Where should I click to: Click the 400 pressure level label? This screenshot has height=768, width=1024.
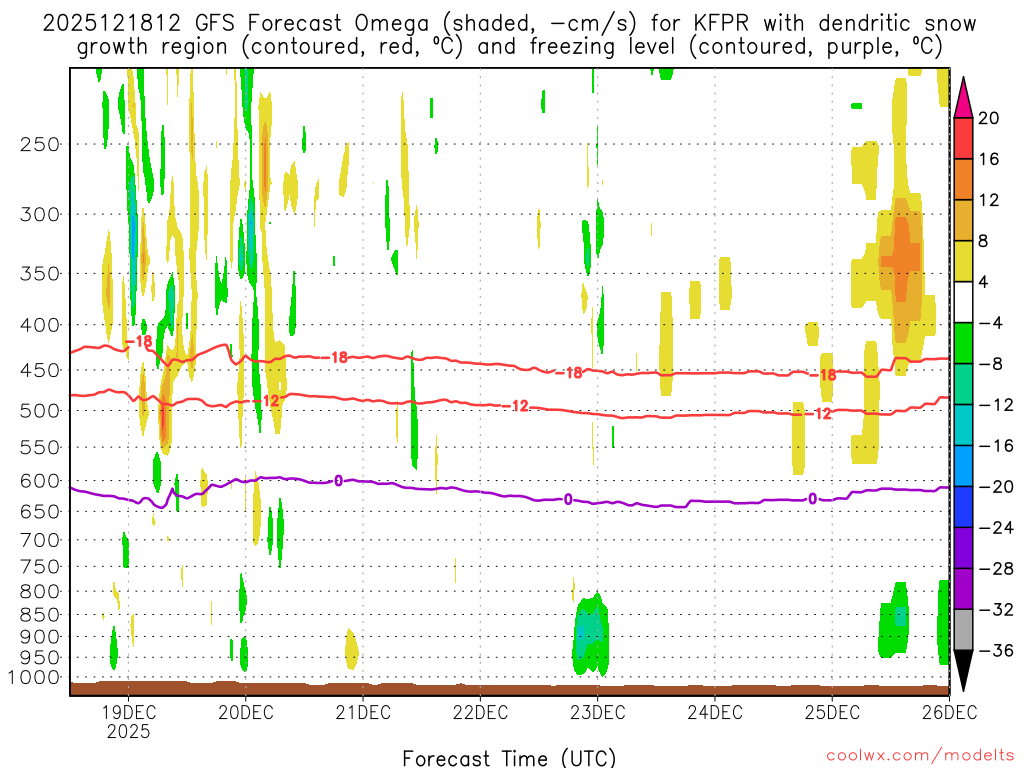coord(40,325)
